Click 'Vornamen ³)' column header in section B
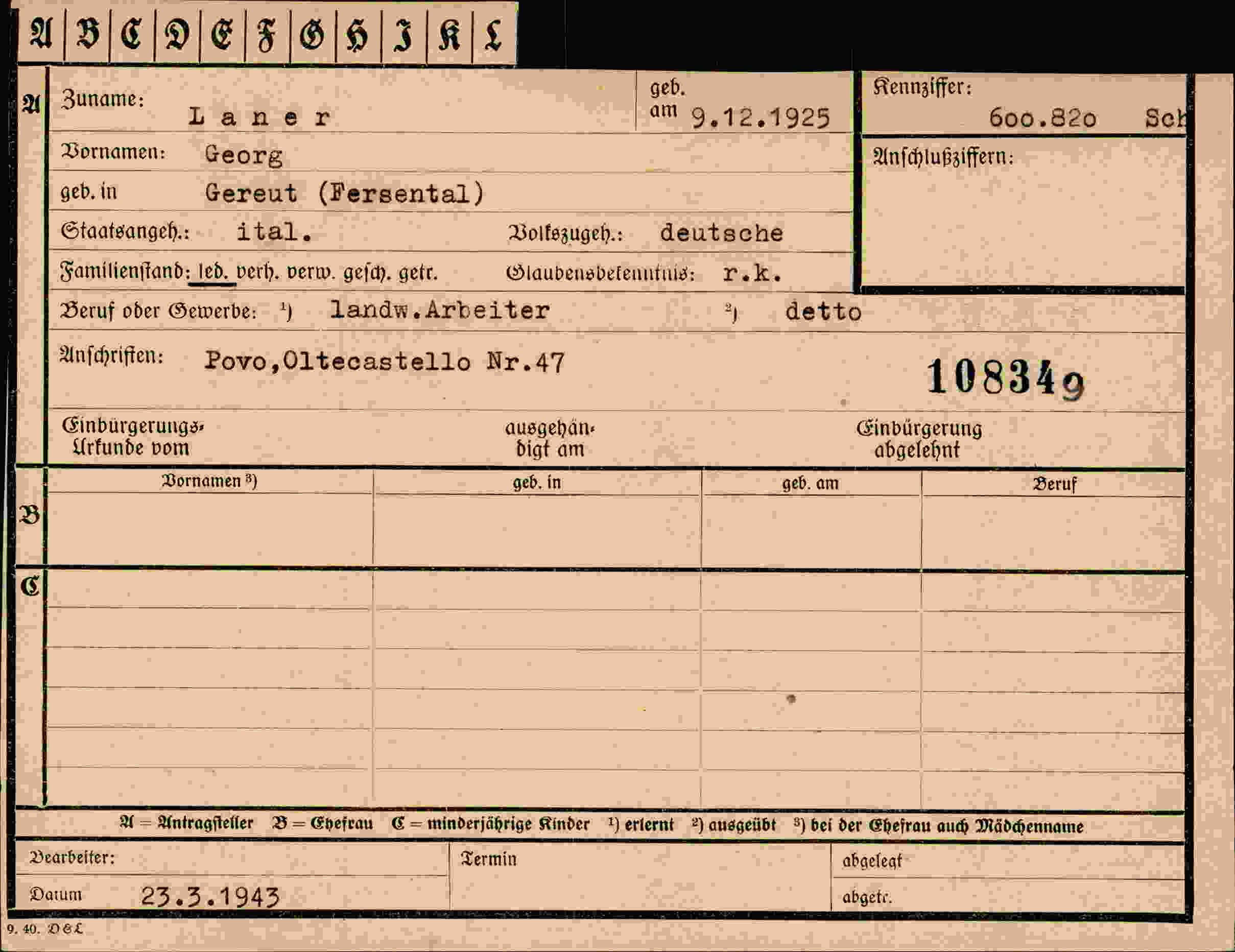The image size is (1235, 952). [209, 481]
